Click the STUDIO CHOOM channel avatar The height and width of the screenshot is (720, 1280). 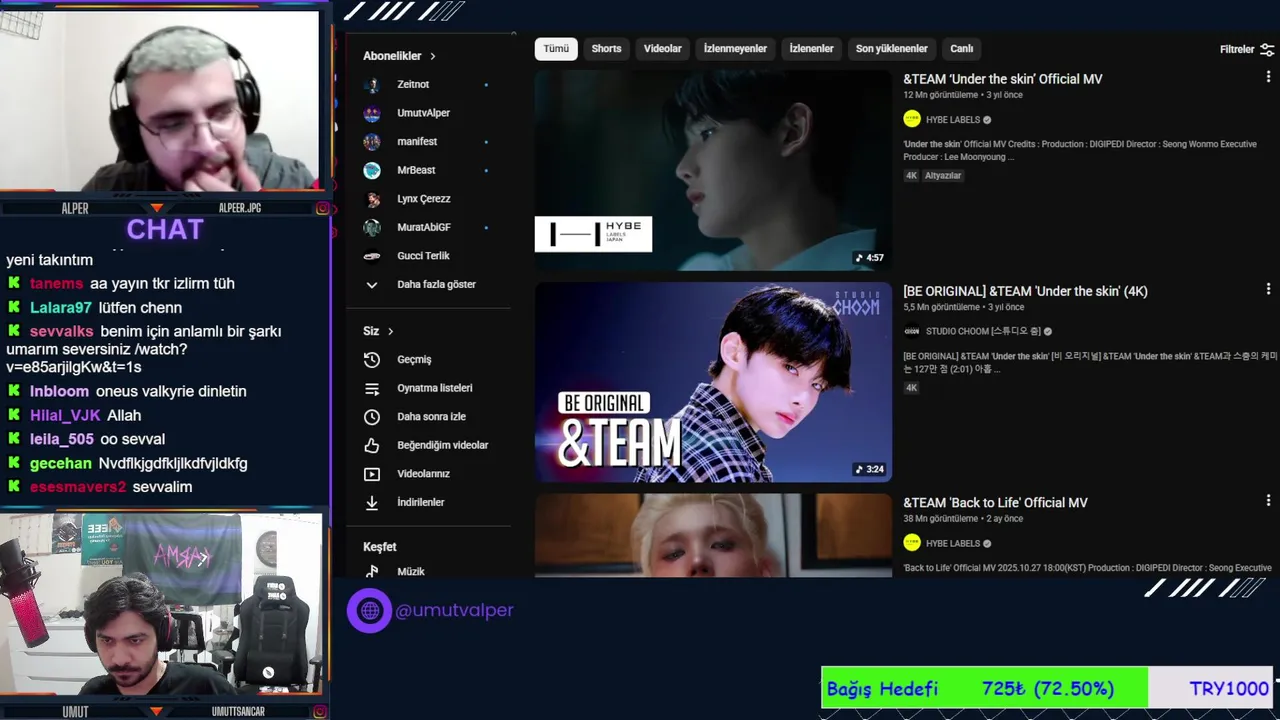tap(912, 331)
